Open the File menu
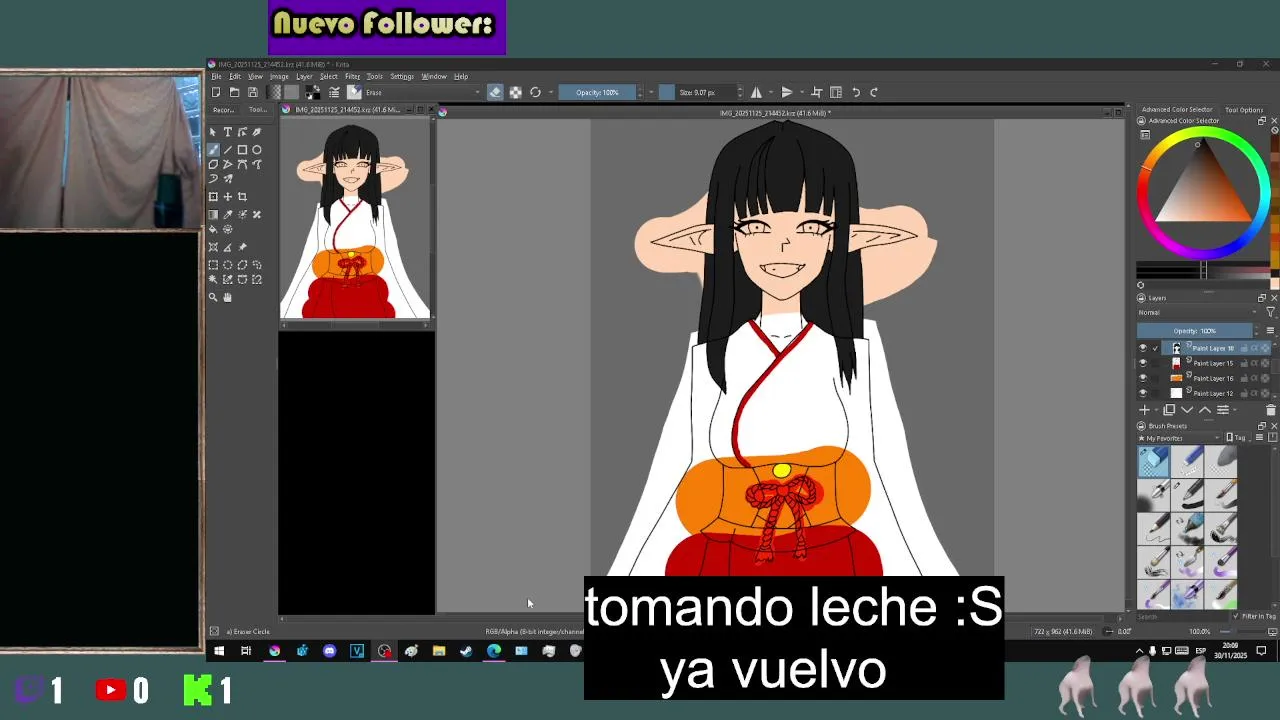This screenshot has width=1280, height=720. 215,76
